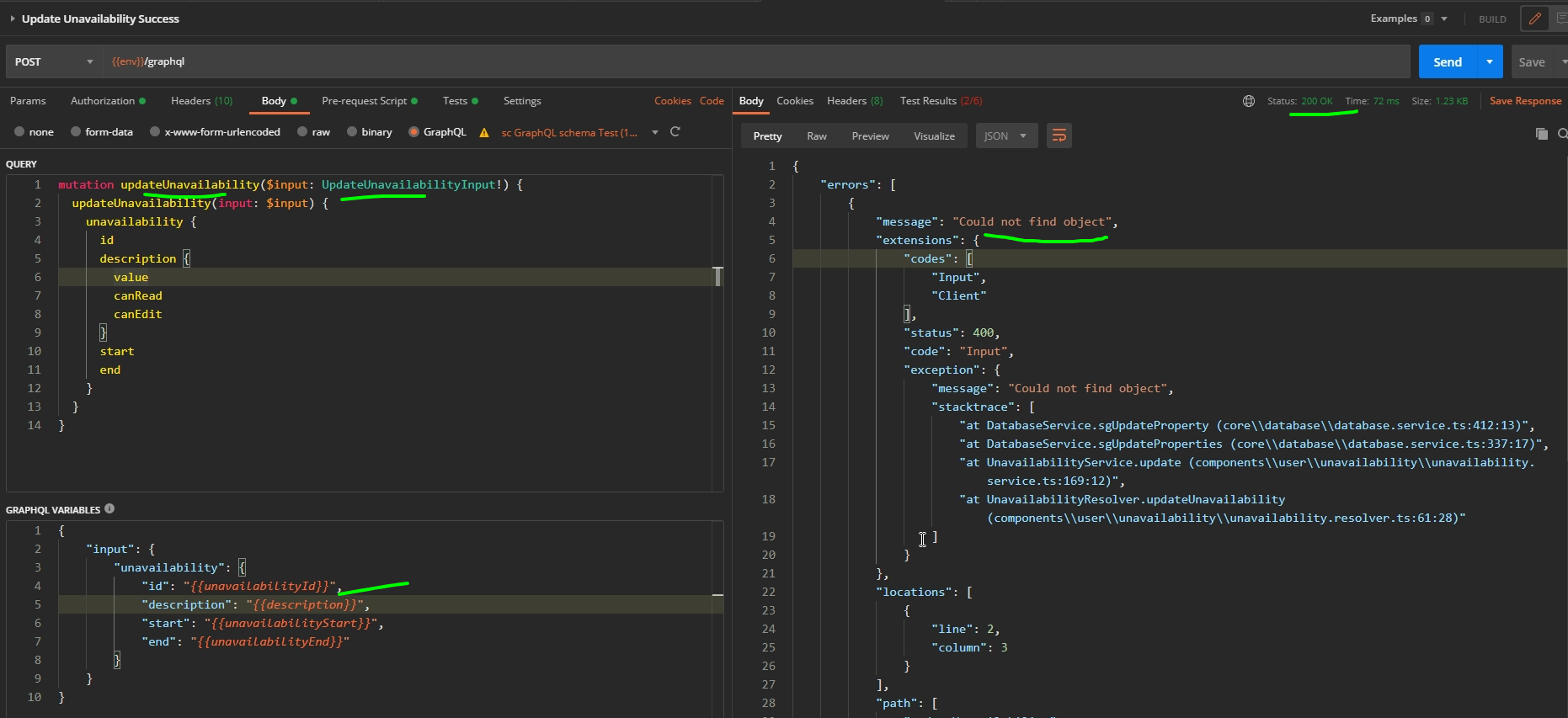Viewport: 1568px width, 718px height.
Task: Select the raw body type
Action: (x=313, y=132)
